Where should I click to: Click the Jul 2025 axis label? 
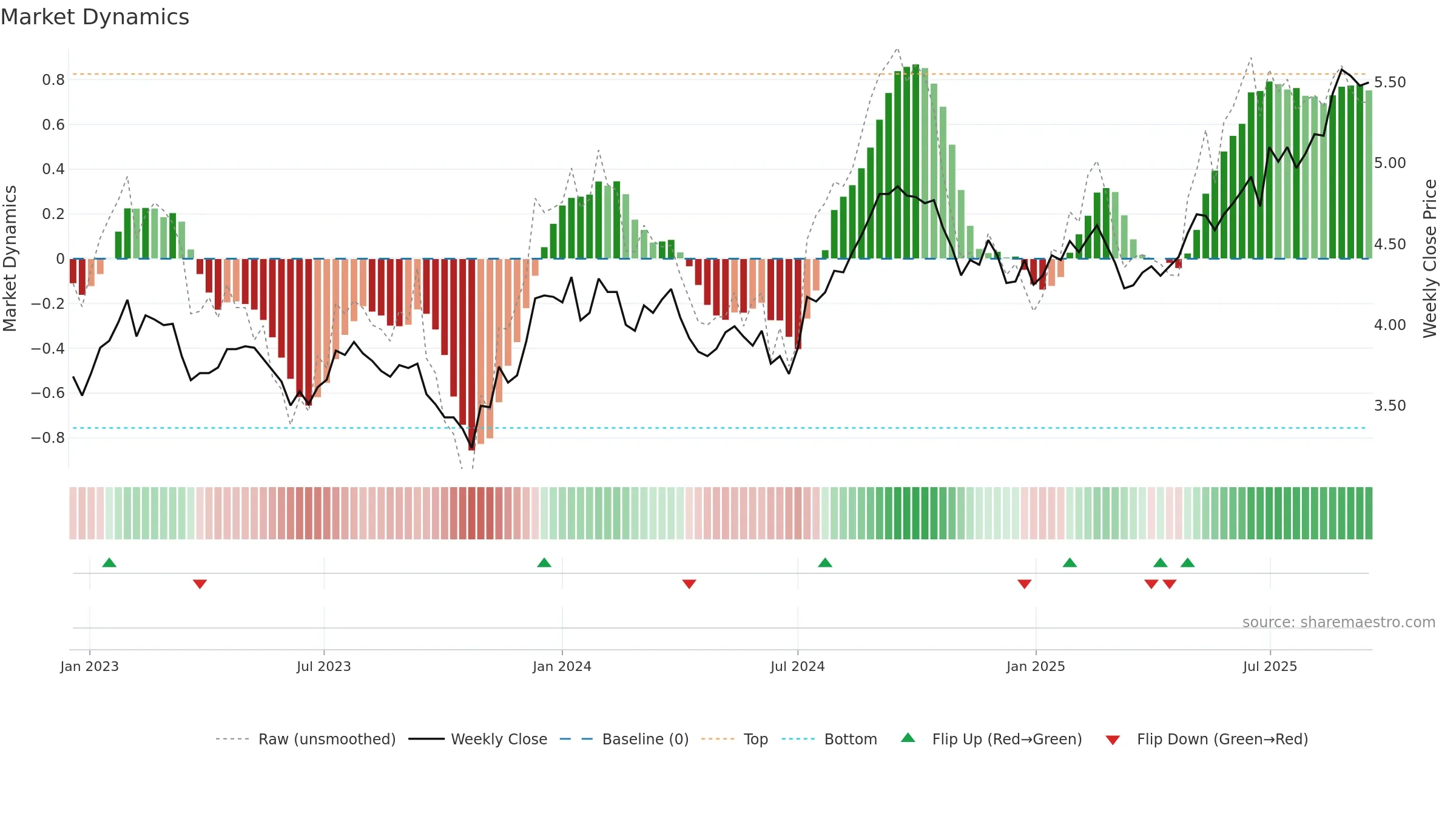point(1270,666)
